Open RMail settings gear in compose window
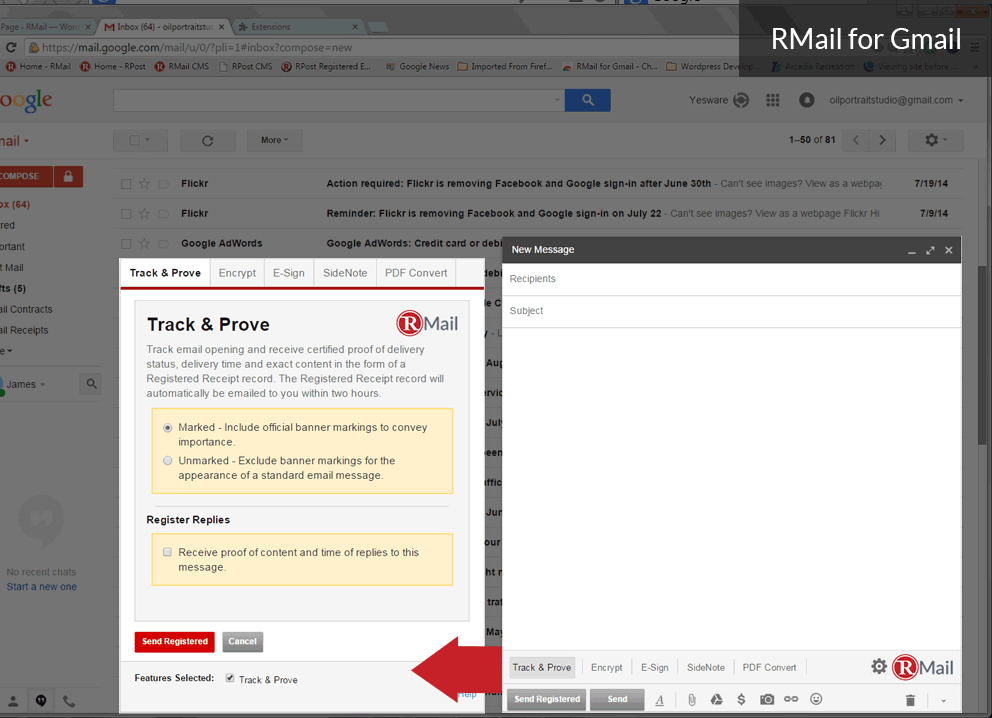This screenshot has width=992, height=718. click(x=879, y=667)
